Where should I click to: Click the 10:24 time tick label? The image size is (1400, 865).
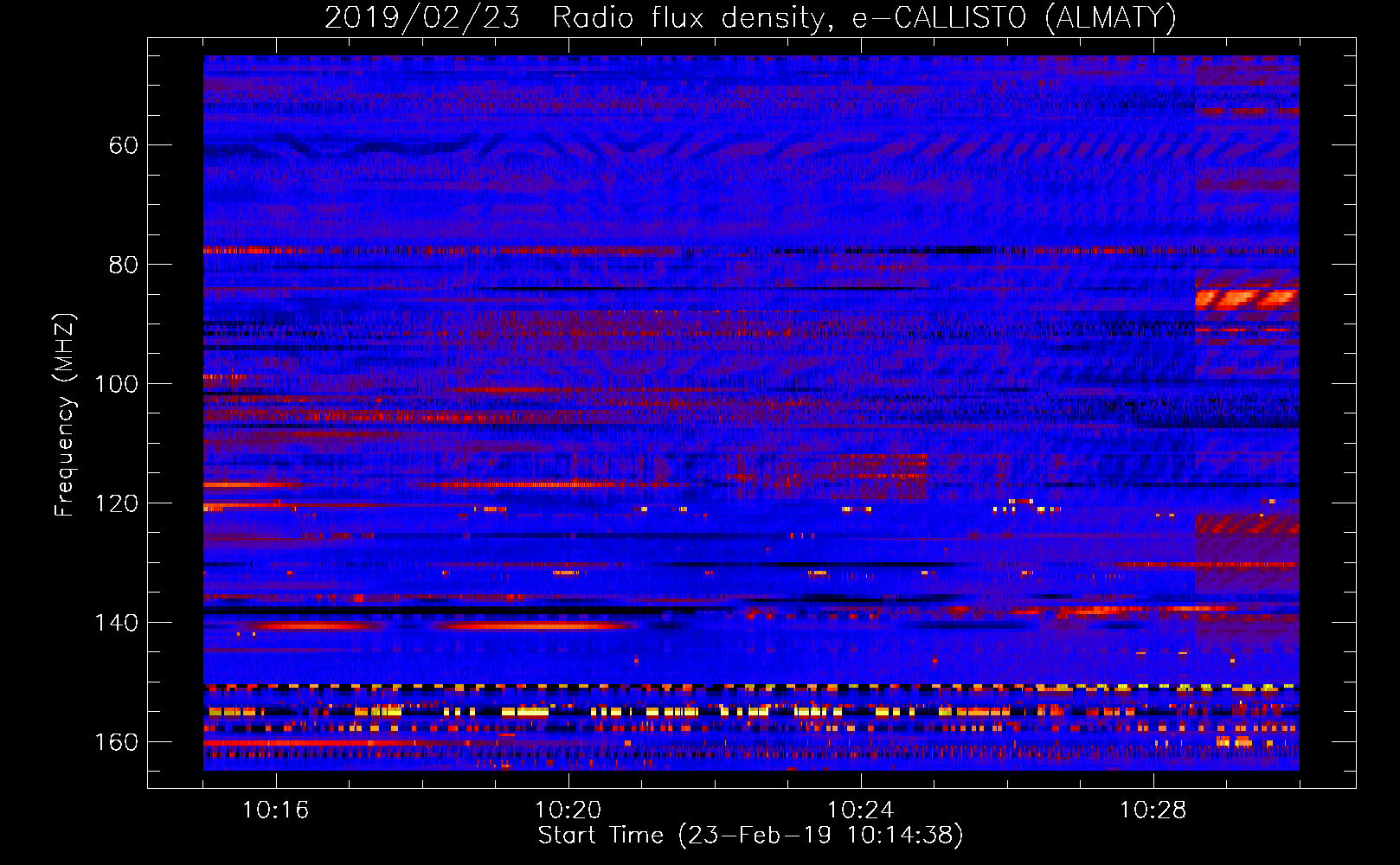pos(860,811)
